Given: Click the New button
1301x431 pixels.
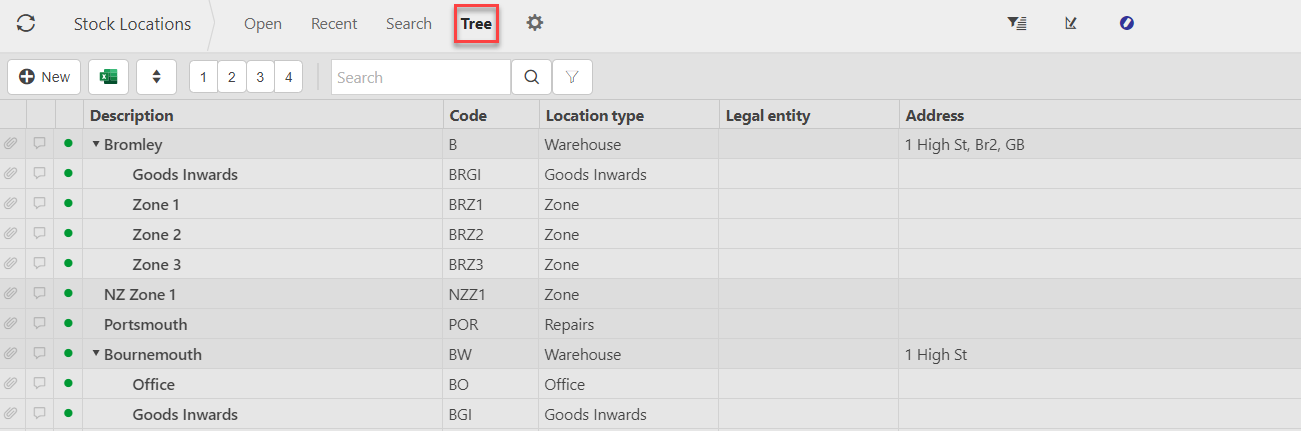Looking at the screenshot, I should 44,77.
